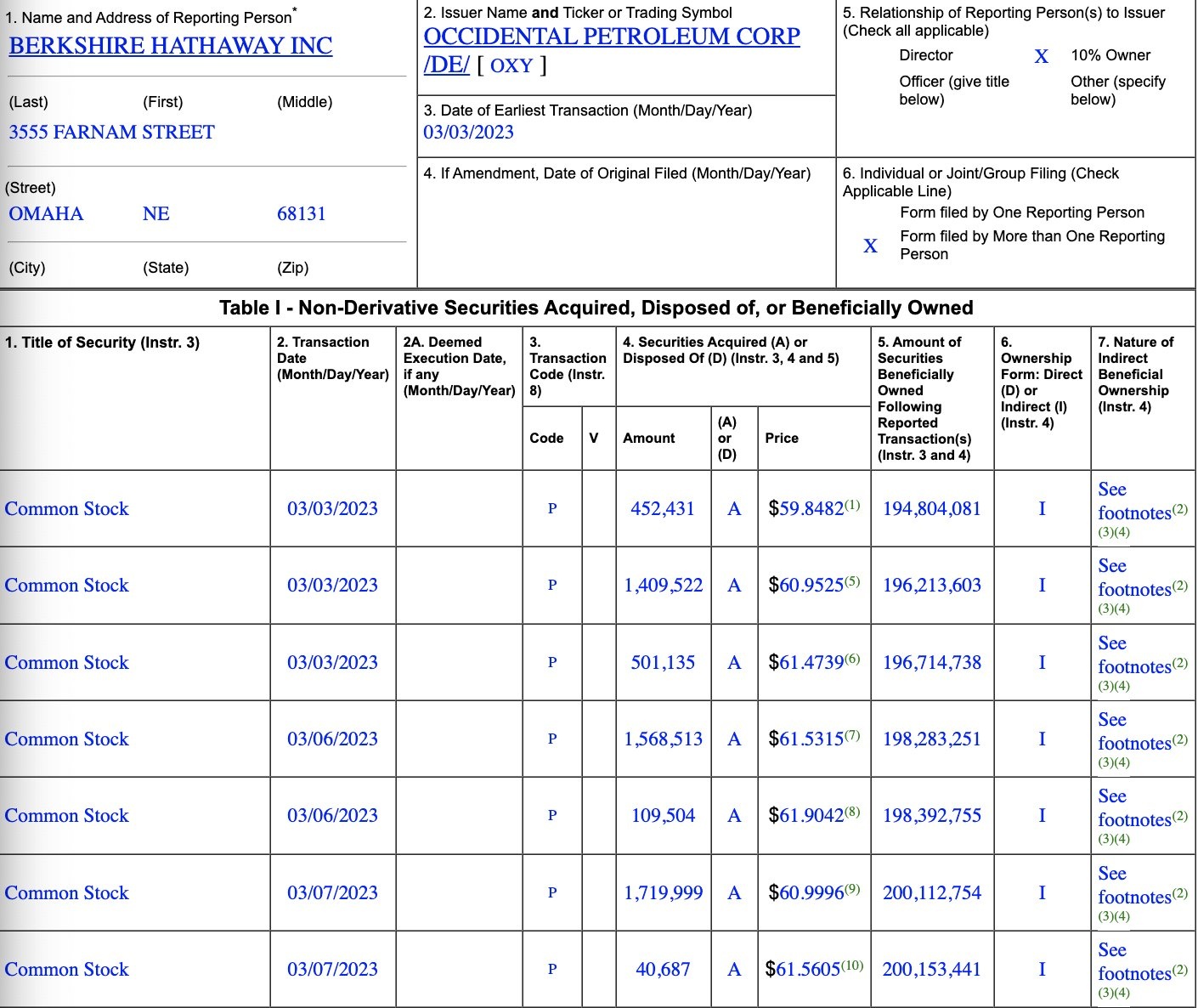Click Common Stock in the 501,135 row
The image size is (1198, 1008).
(66, 663)
